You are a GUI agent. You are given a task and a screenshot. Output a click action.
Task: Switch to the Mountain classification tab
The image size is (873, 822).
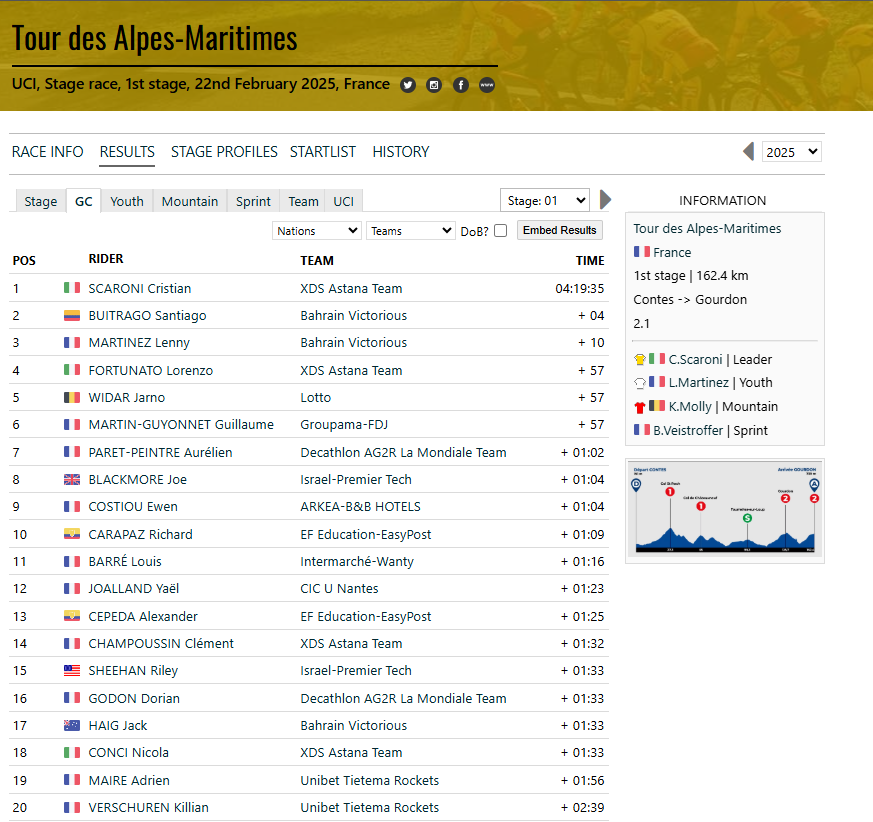point(190,201)
